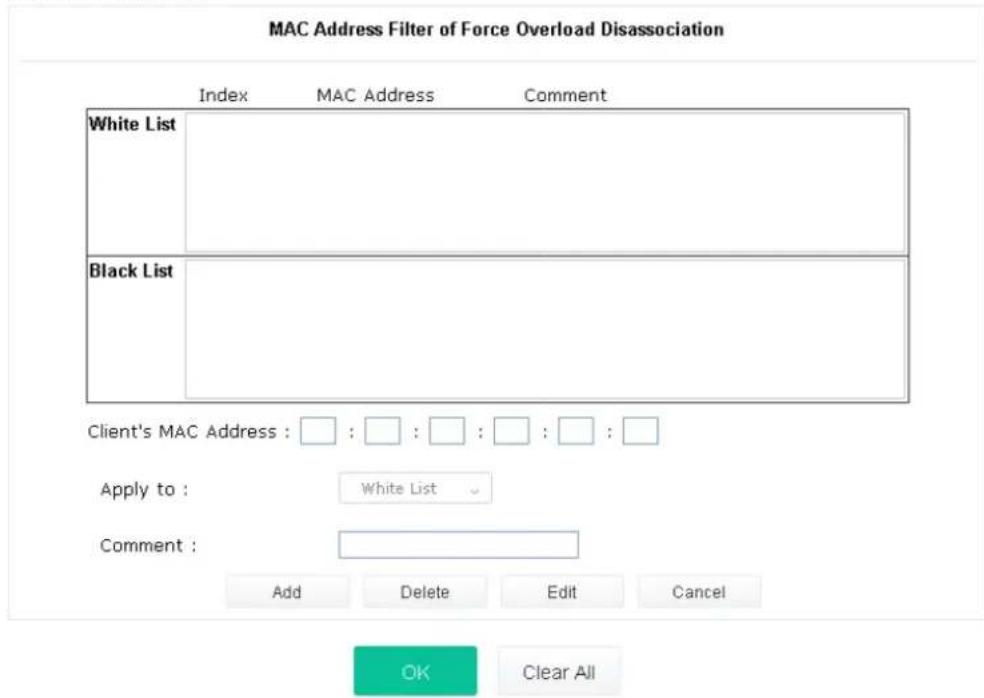Click the Cancel button

698,592
